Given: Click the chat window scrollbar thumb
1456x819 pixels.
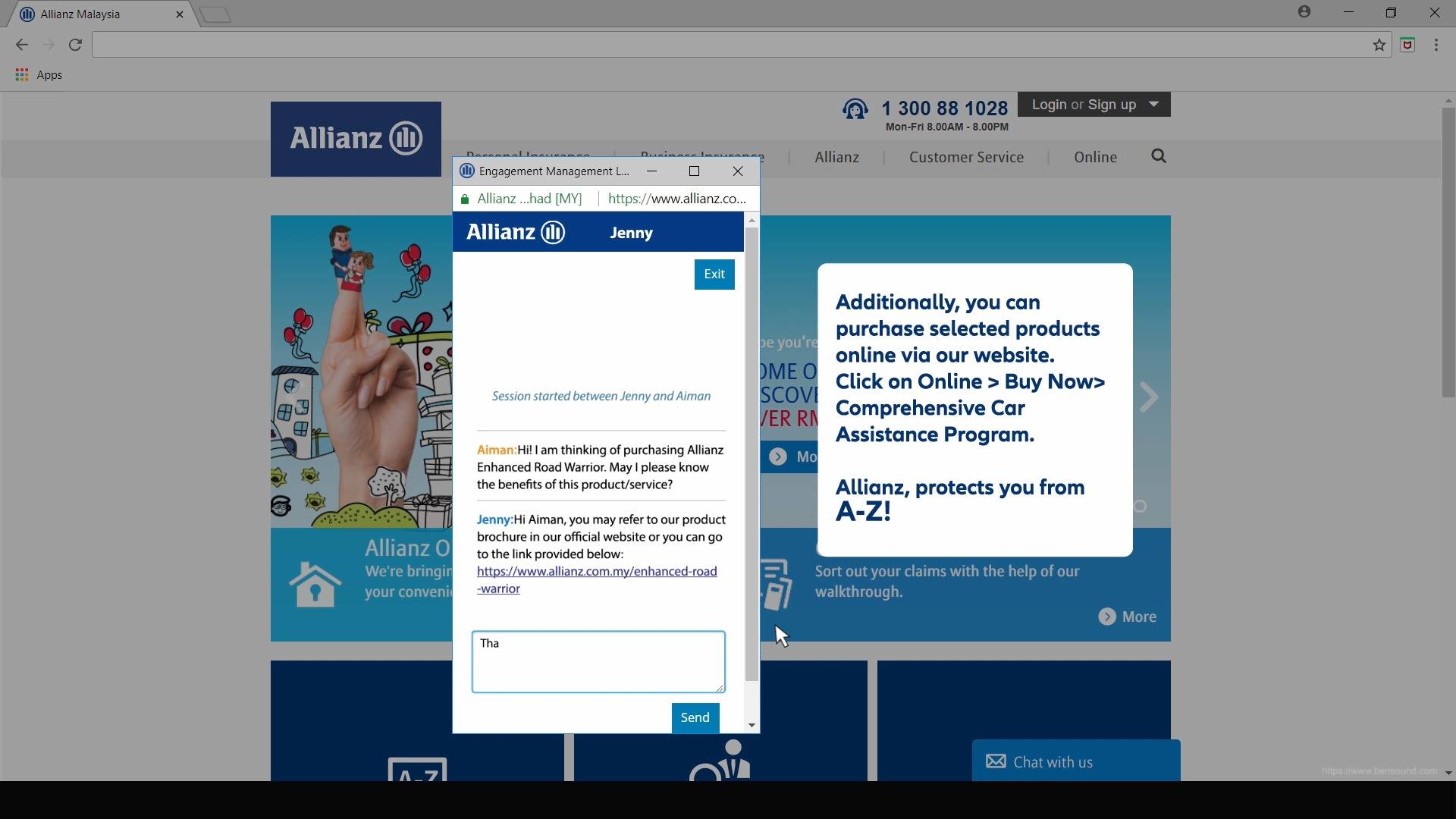Looking at the screenshot, I should pos(752,453).
